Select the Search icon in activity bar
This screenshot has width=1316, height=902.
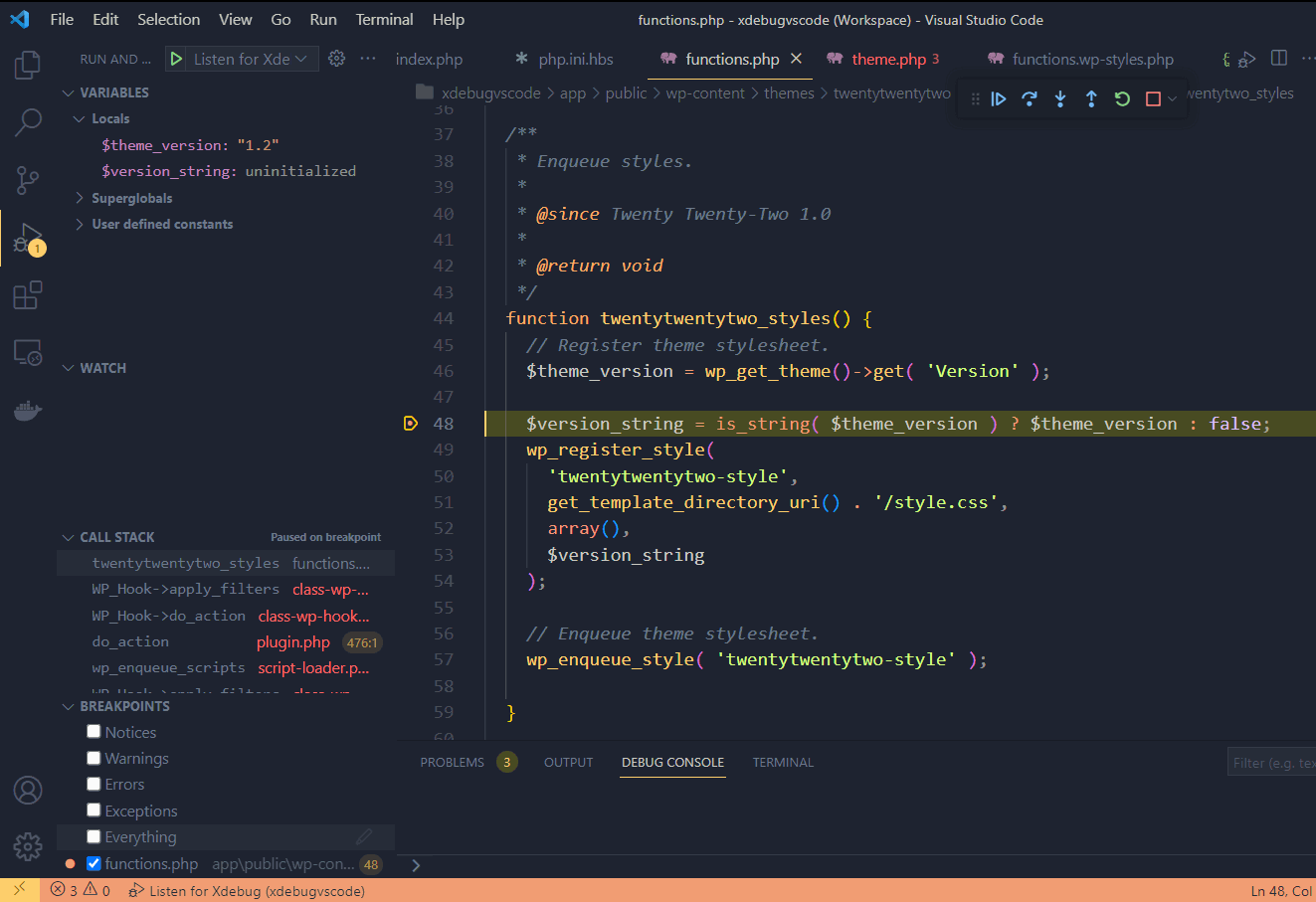(x=27, y=121)
